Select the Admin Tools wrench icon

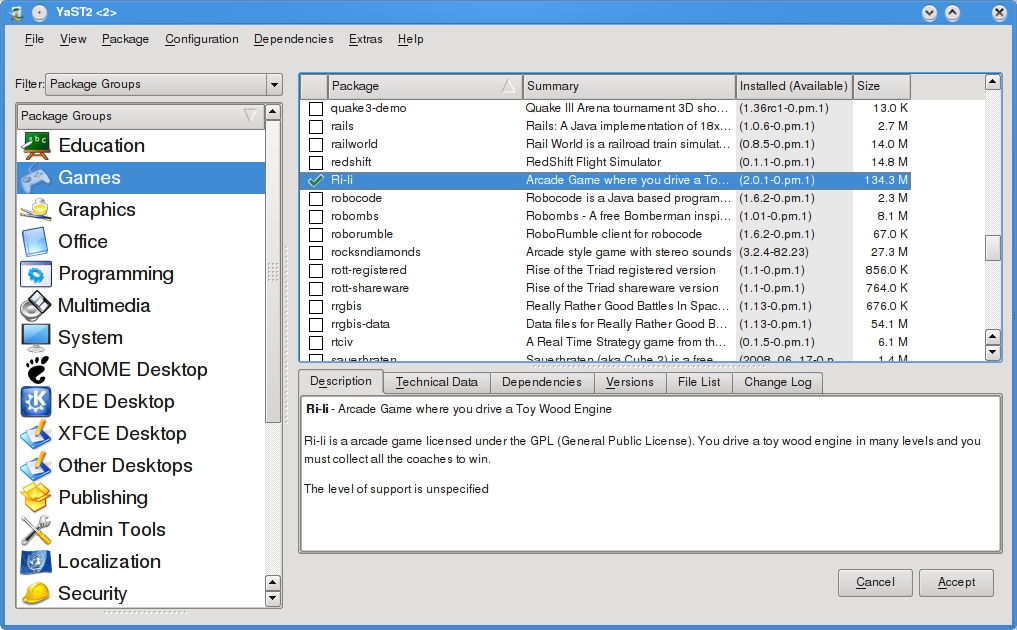point(36,530)
